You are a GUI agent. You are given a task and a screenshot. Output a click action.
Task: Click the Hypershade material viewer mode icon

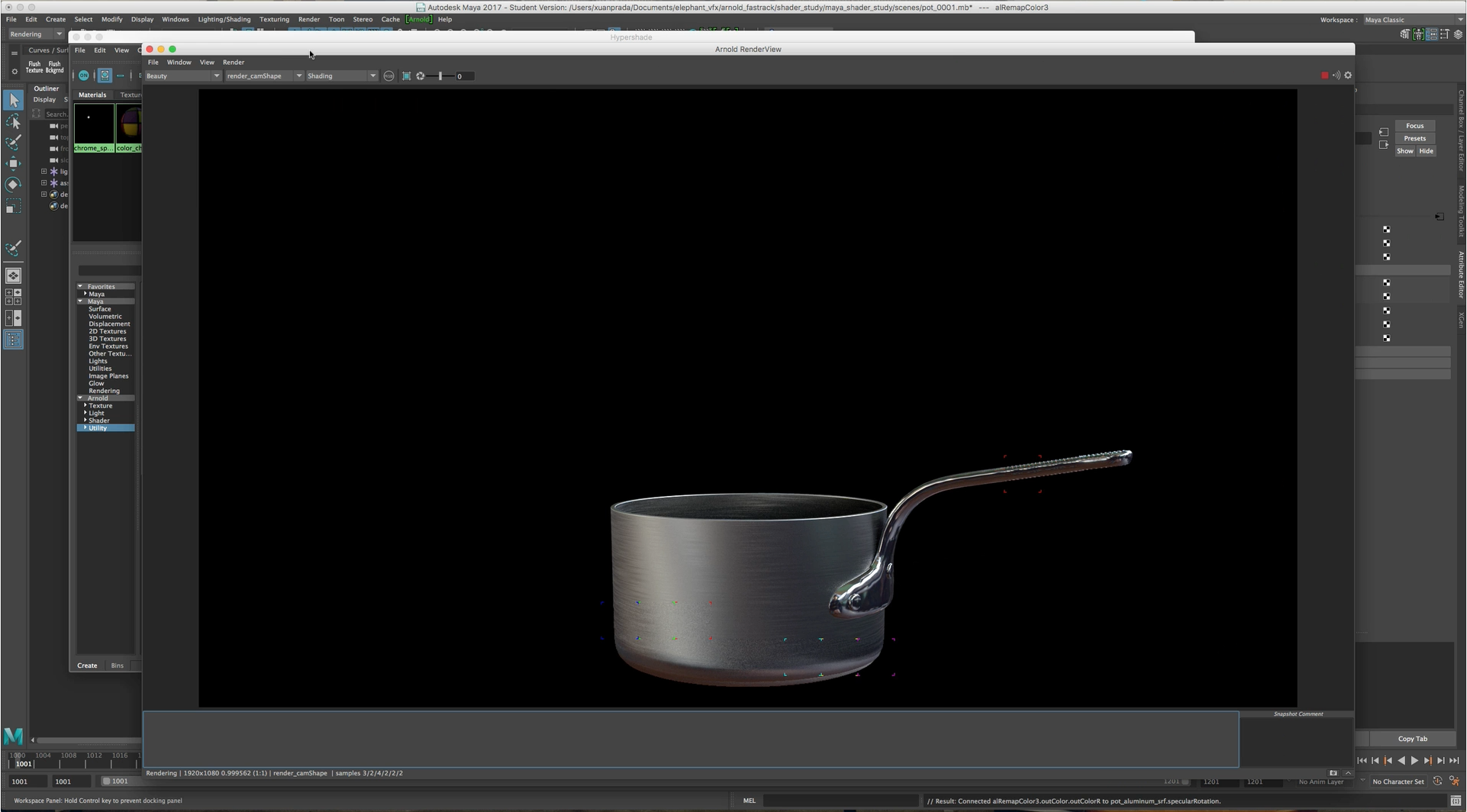tap(105, 76)
